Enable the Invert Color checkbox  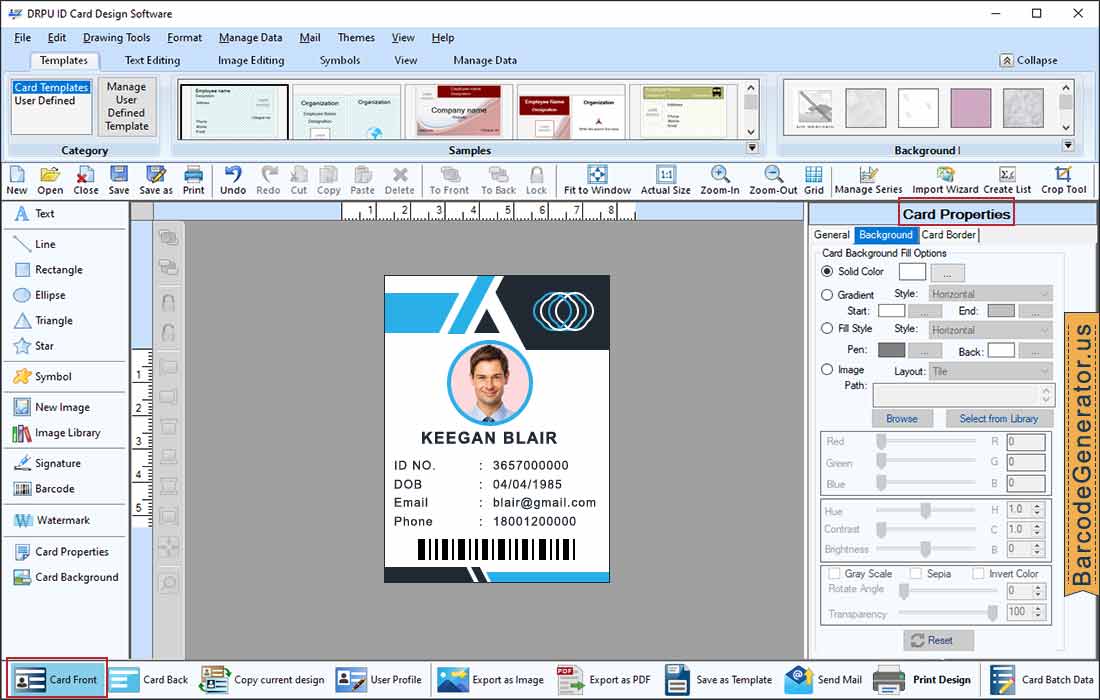(978, 574)
